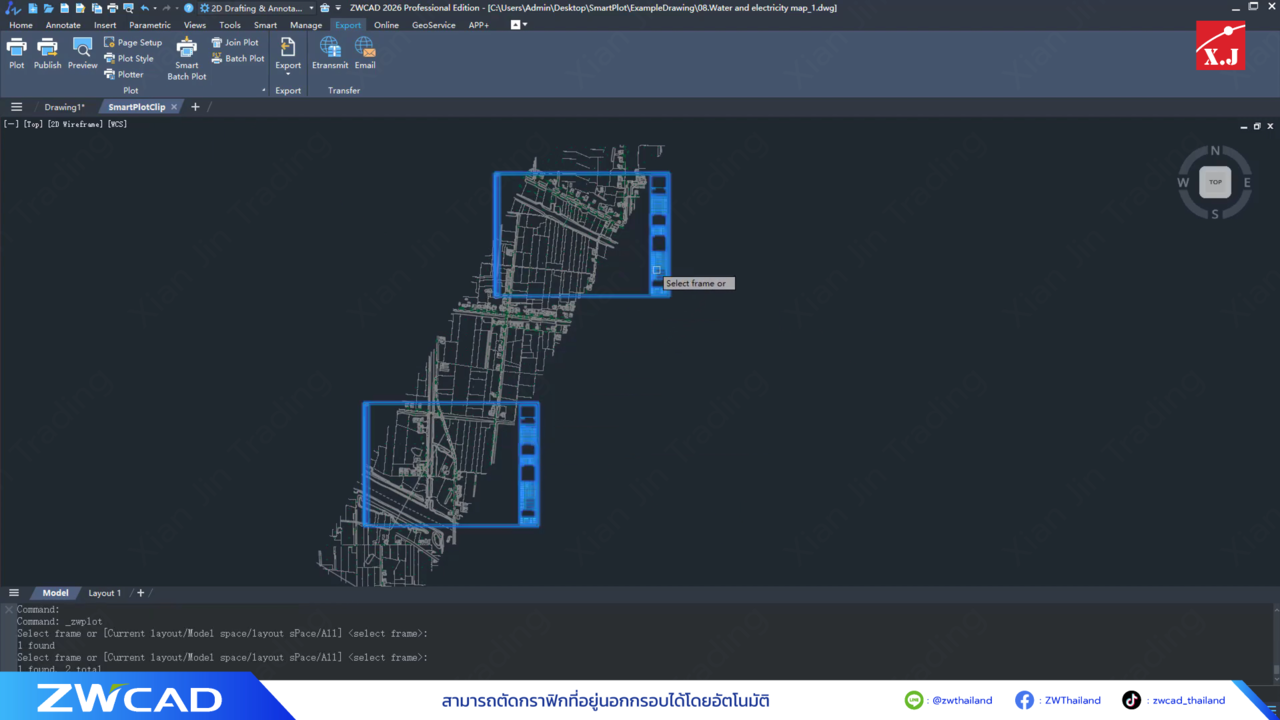Open the Home ribbon tab
The image size is (1280, 720).
coord(20,25)
